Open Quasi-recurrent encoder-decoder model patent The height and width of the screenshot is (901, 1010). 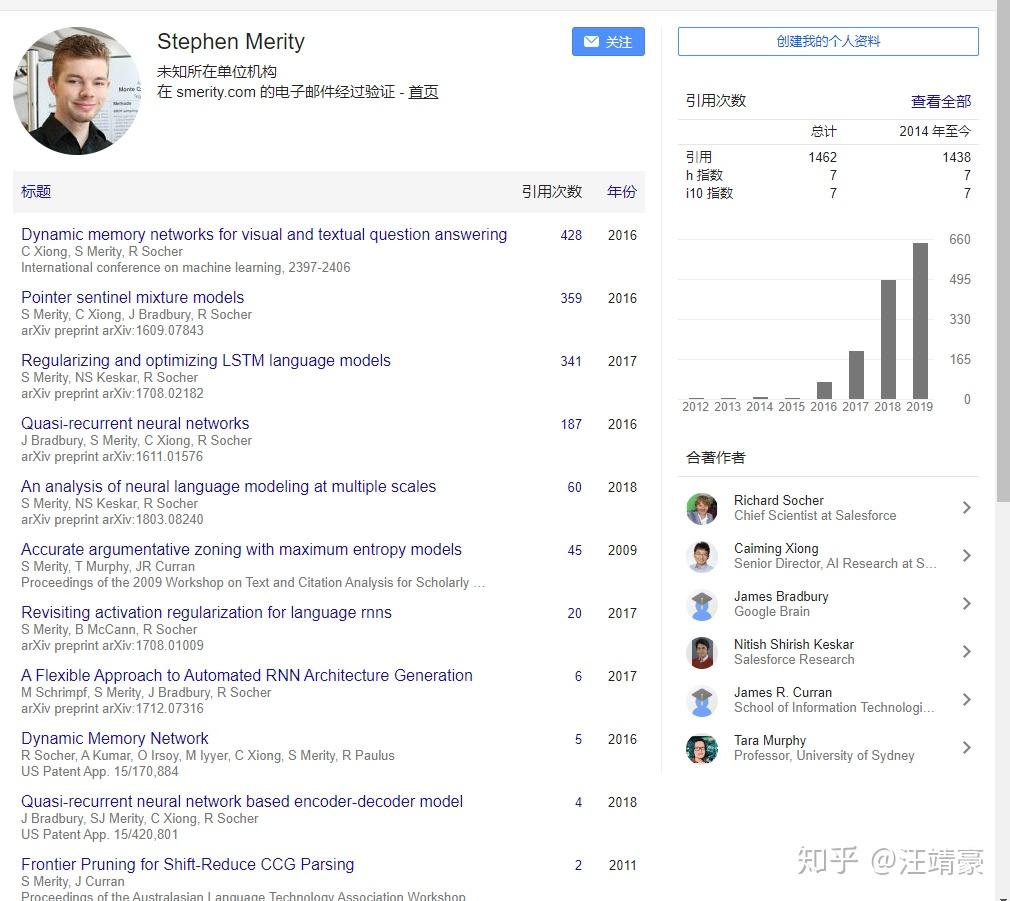[x=242, y=802]
